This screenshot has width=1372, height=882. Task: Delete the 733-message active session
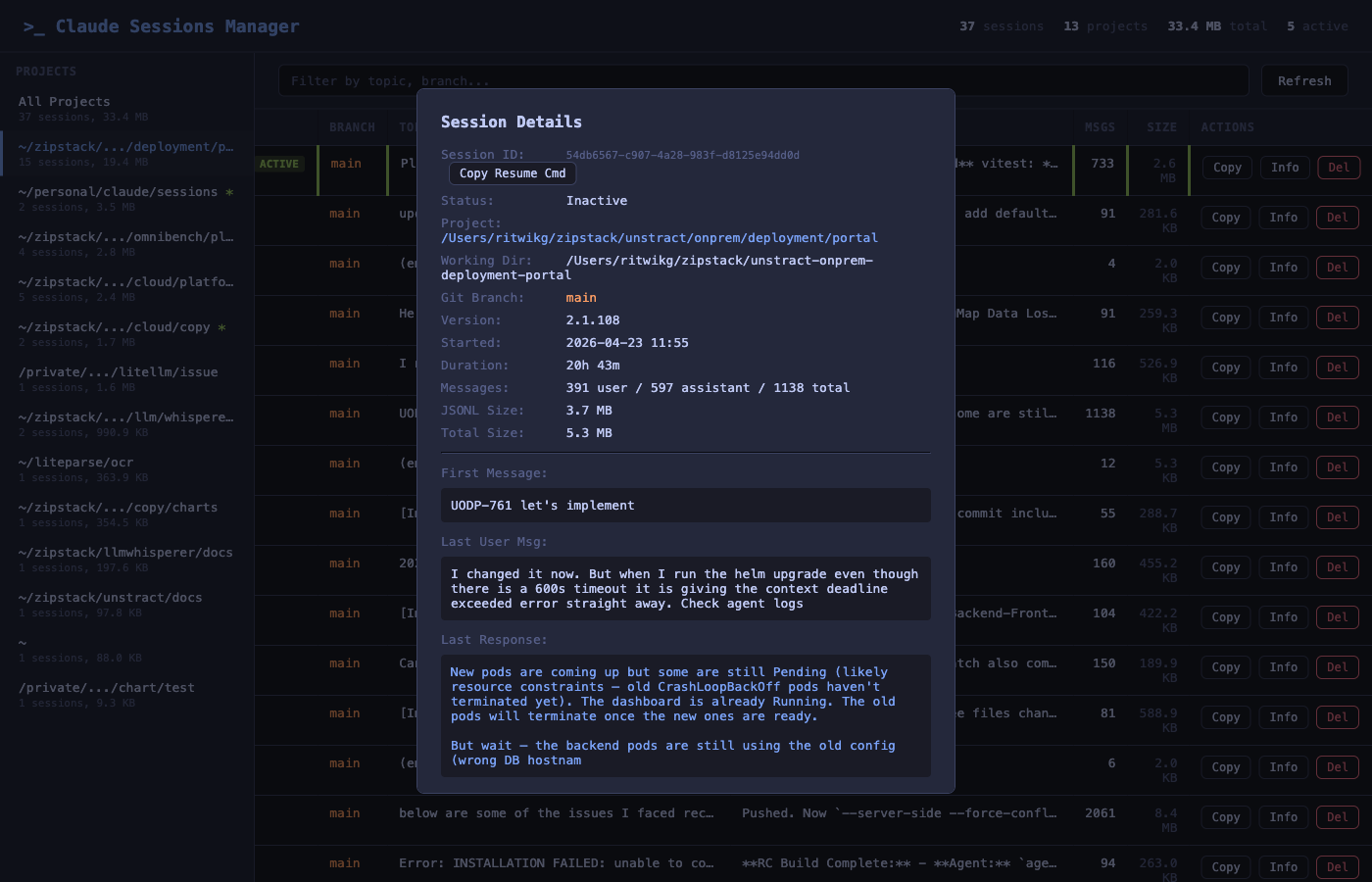click(x=1338, y=168)
